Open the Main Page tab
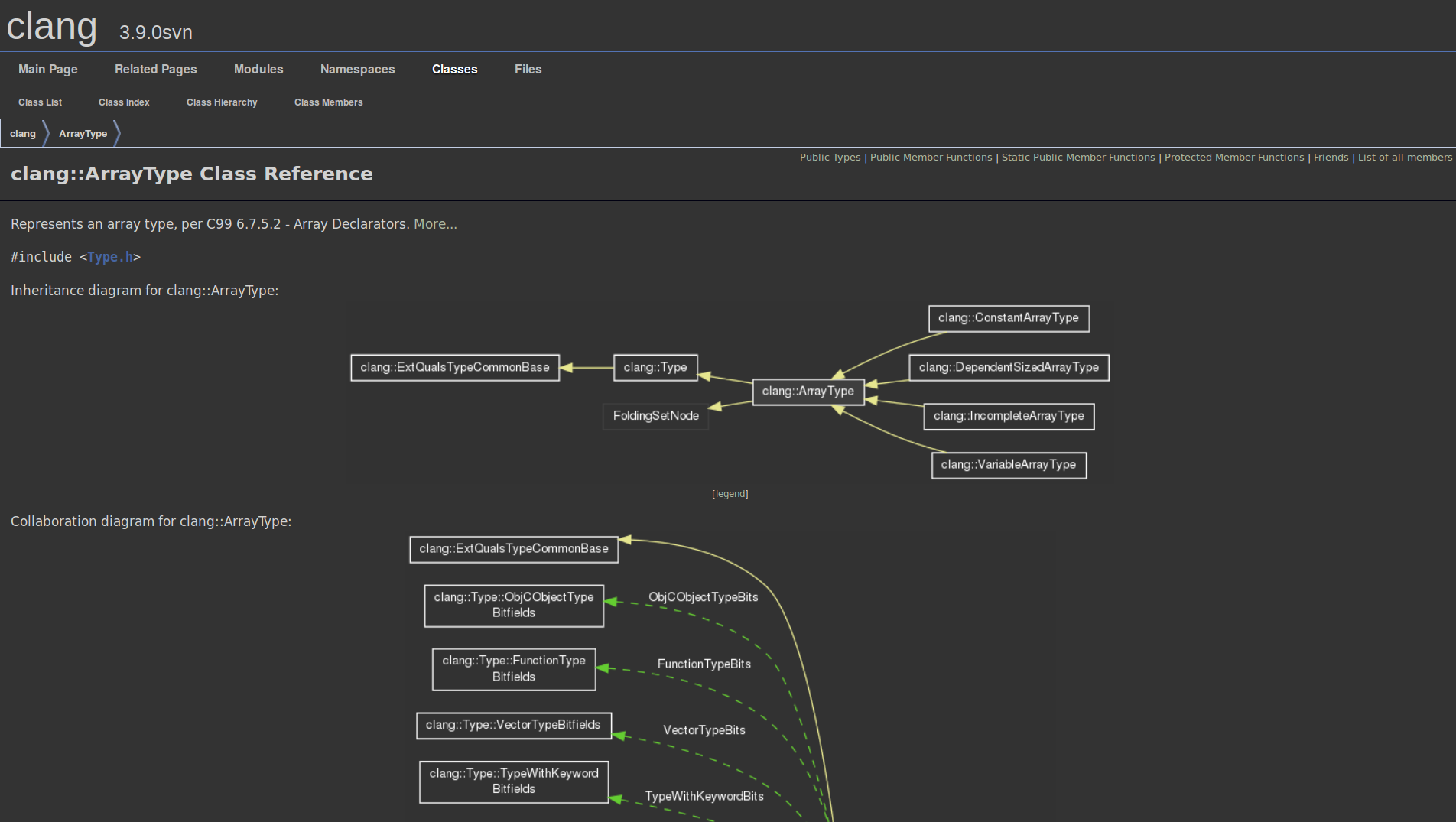This screenshot has width=1456, height=822. (47, 69)
